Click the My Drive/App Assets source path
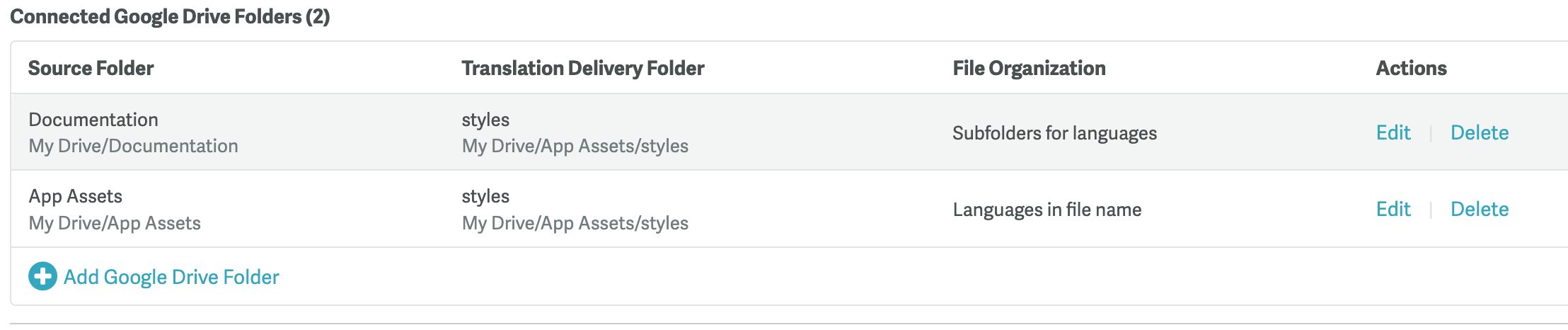1568x330 pixels. click(115, 223)
